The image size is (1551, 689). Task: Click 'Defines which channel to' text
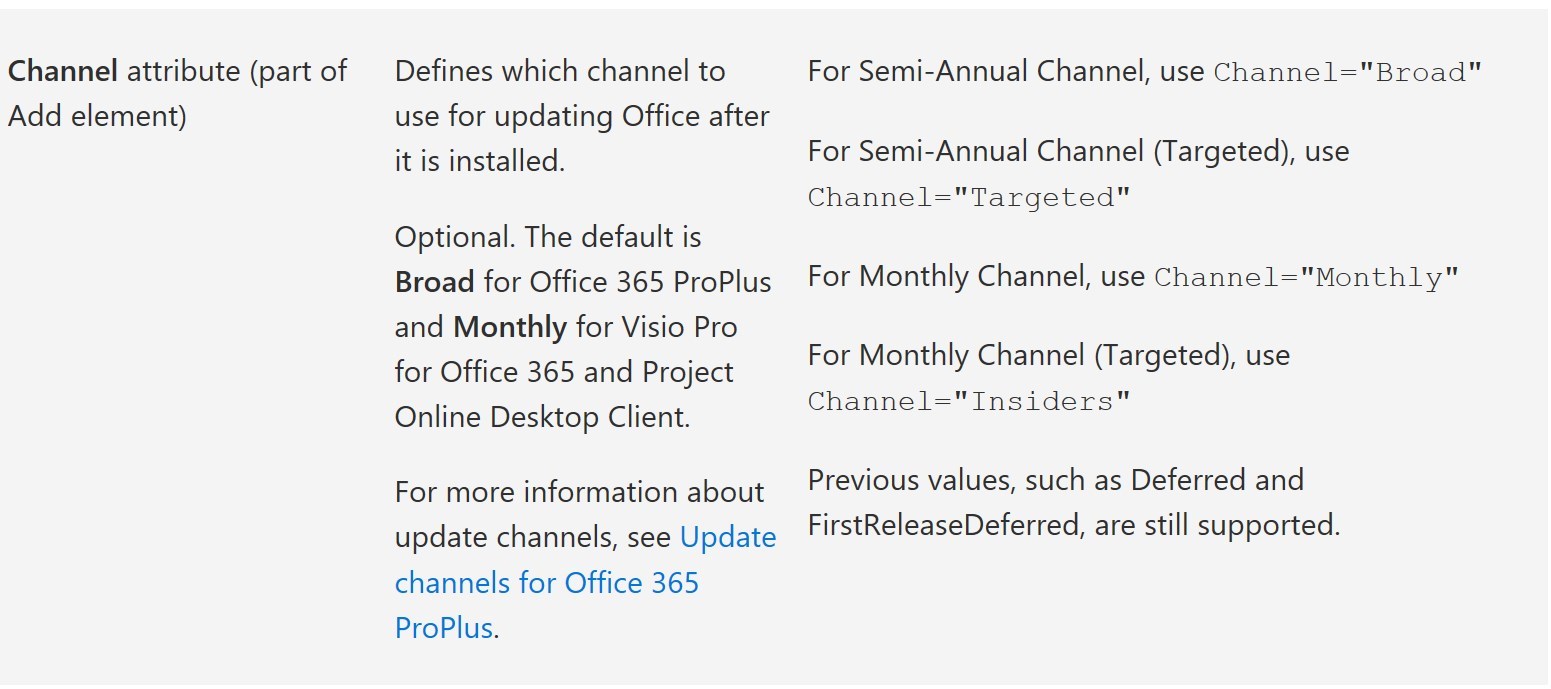560,71
